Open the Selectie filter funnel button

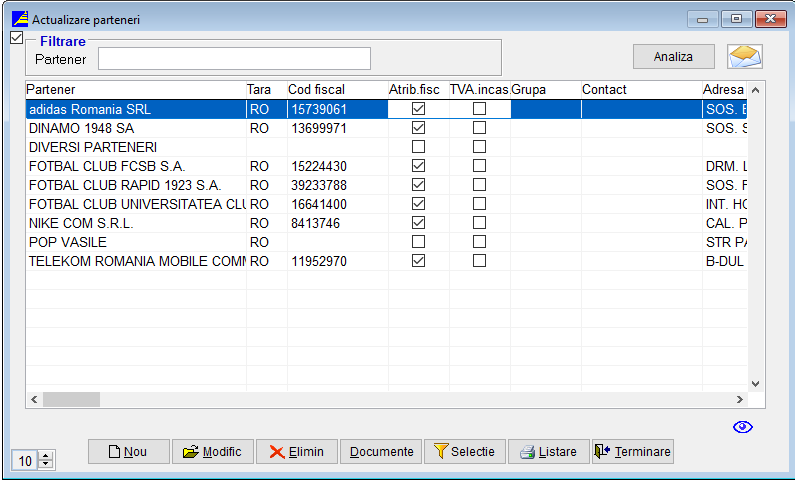pos(464,452)
